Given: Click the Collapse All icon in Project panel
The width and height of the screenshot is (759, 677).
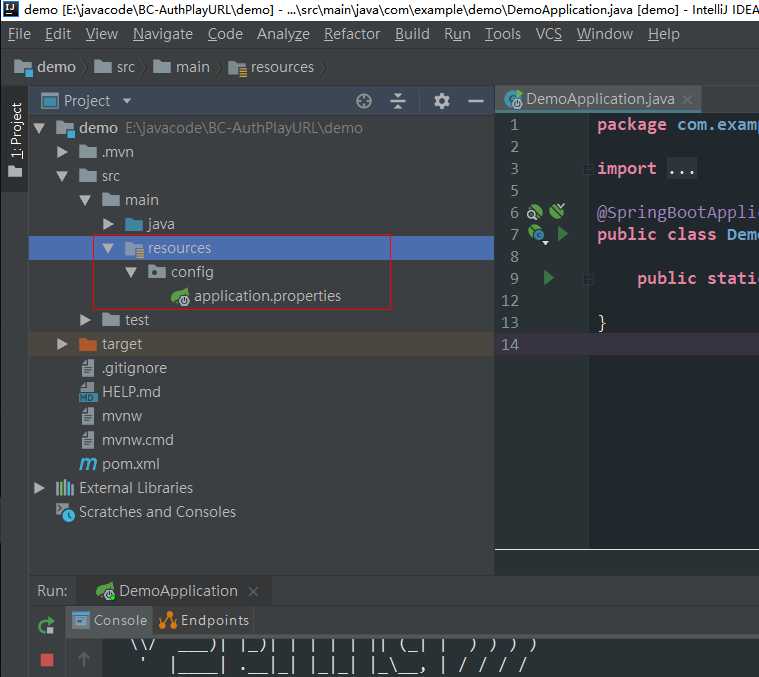Looking at the screenshot, I should pos(398,101).
